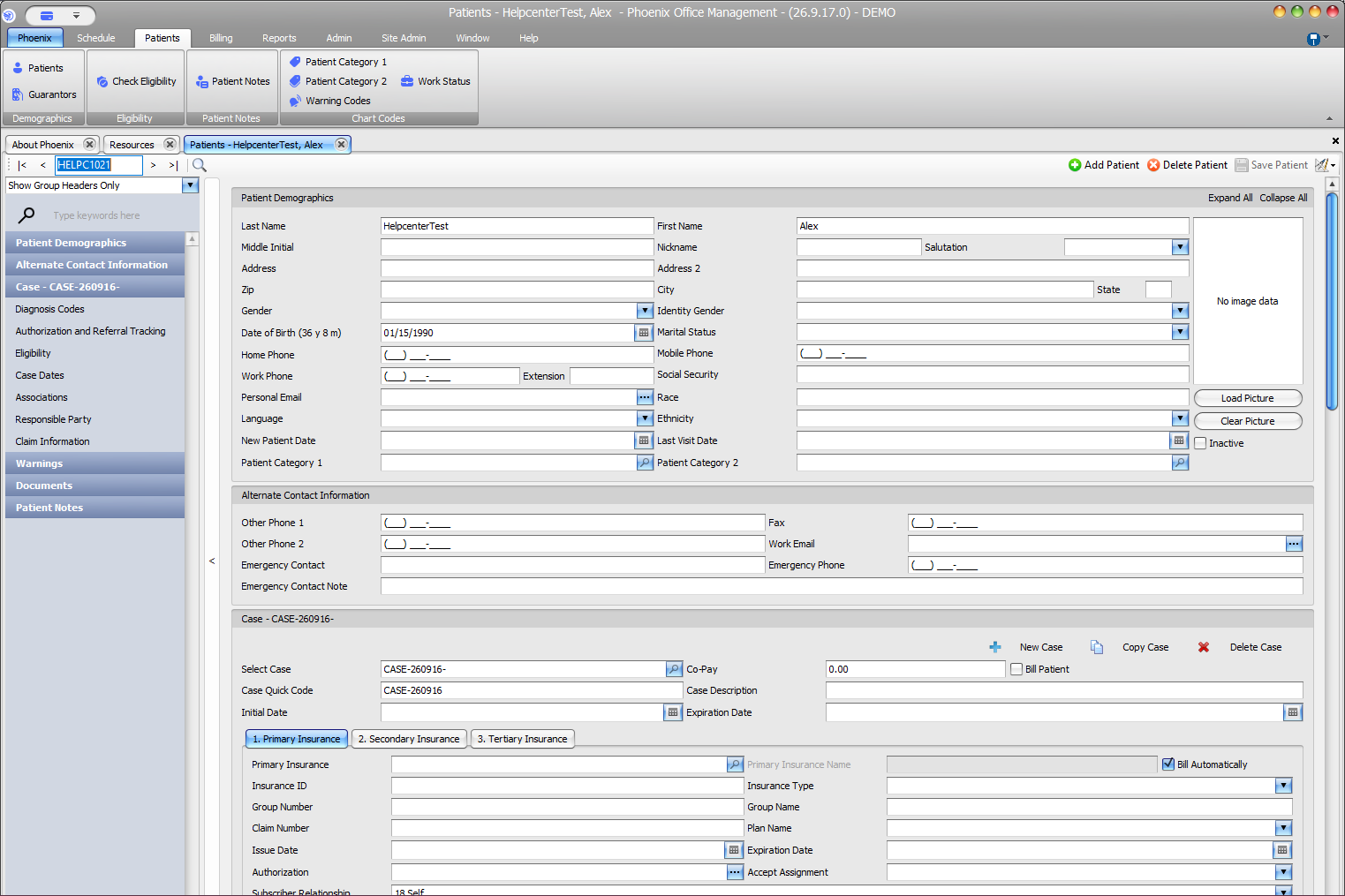Open the Language dropdown
Image resolution: width=1345 pixels, height=896 pixels.
coord(646,418)
